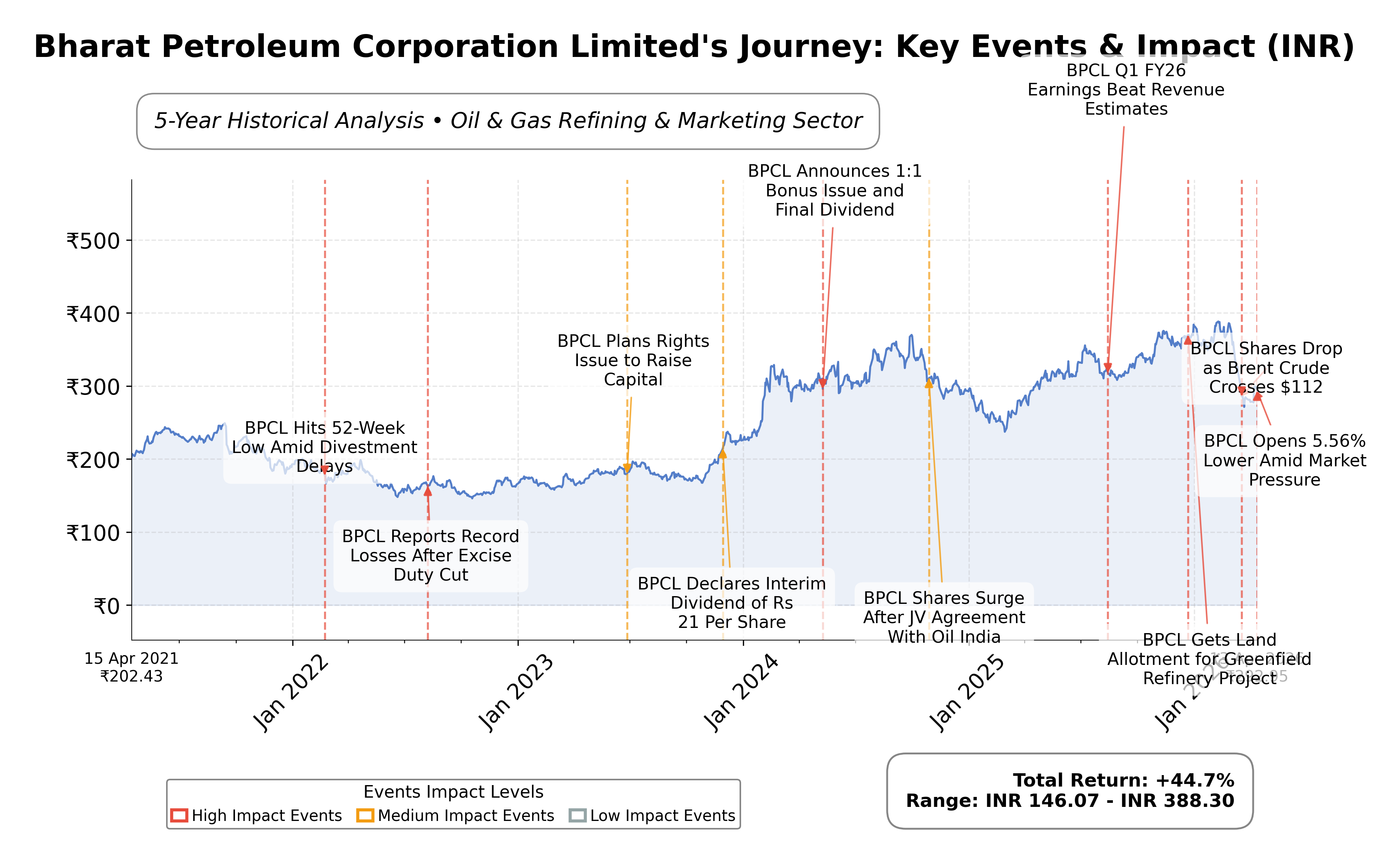Select the Record Losses event triangle marker

click(428, 491)
